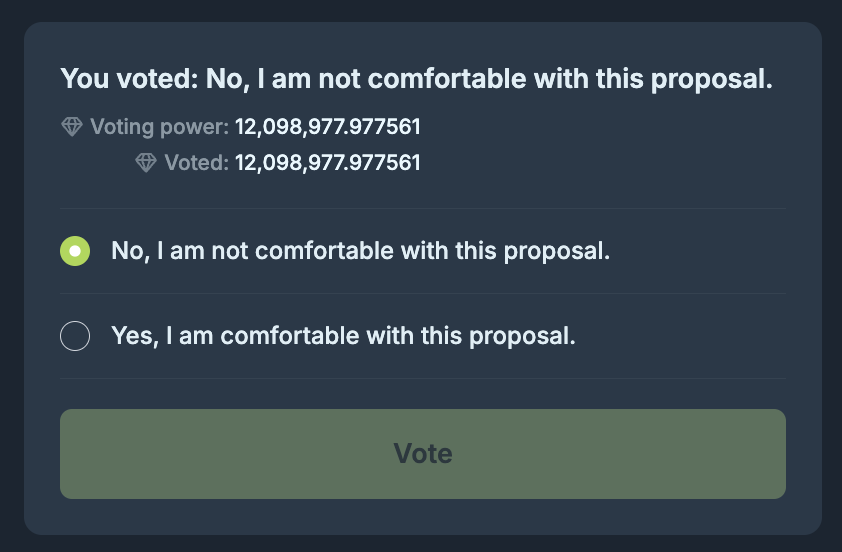This screenshot has width=842, height=552.
Task: Click the divider line below the Voted row
Action: [x=422, y=208]
